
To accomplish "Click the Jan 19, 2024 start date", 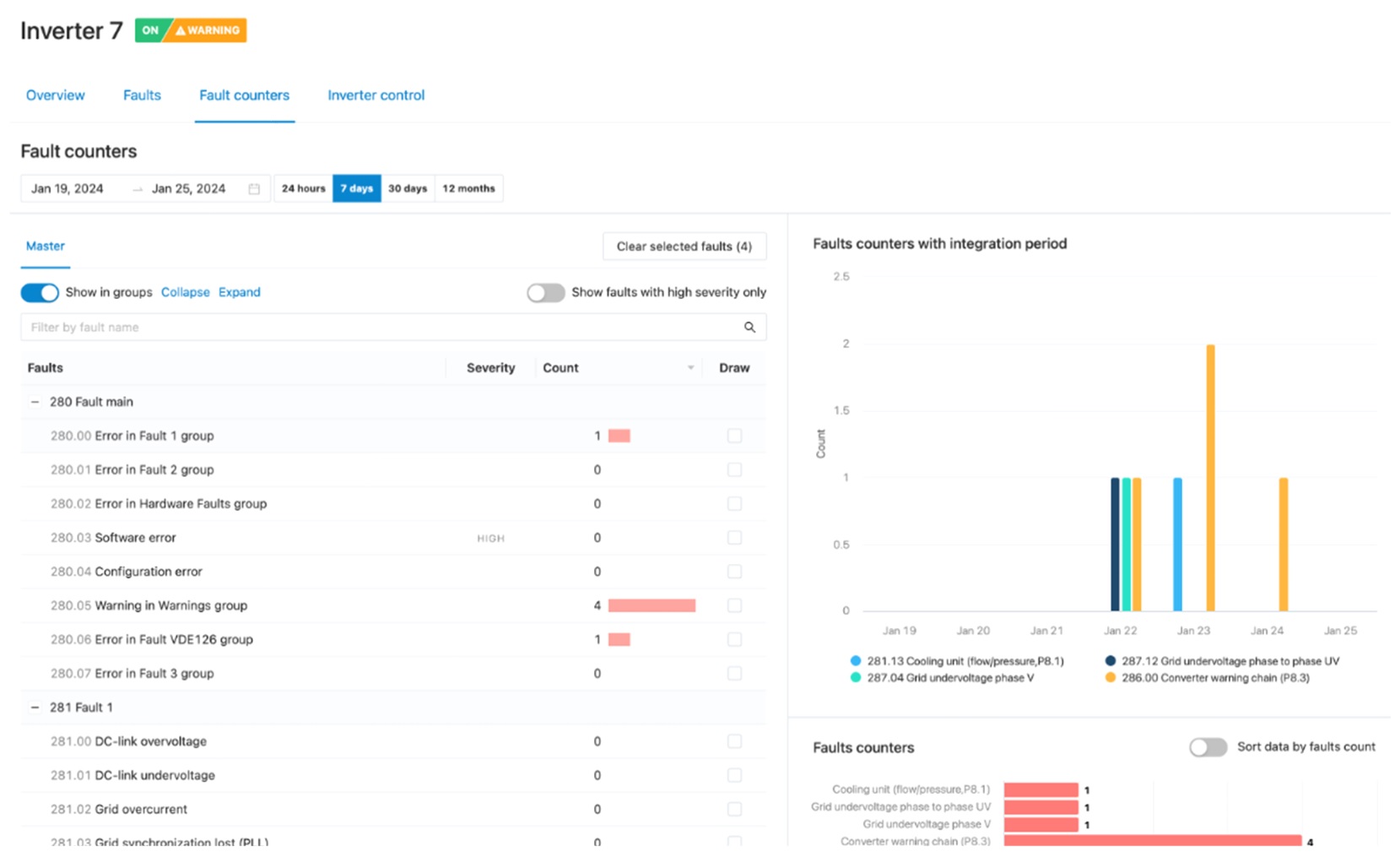I will [x=68, y=189].
